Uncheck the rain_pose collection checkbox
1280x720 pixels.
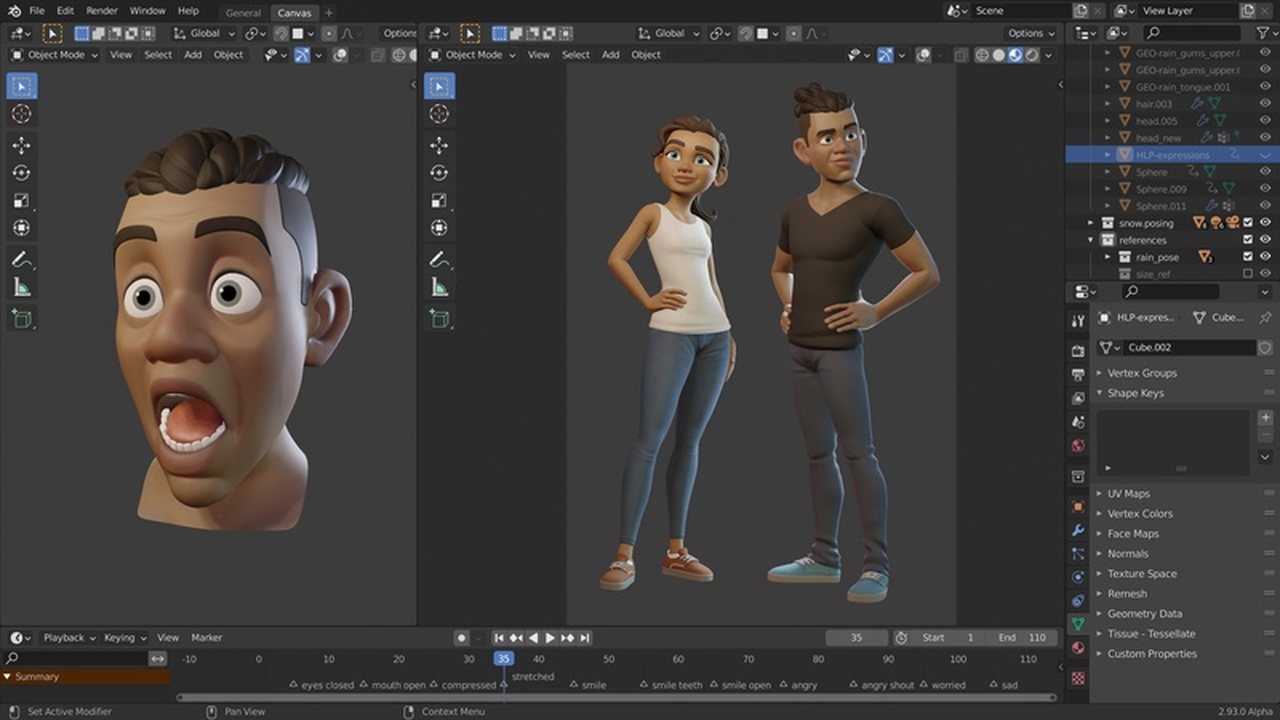pyautogui.click(x=1247, y=257)
